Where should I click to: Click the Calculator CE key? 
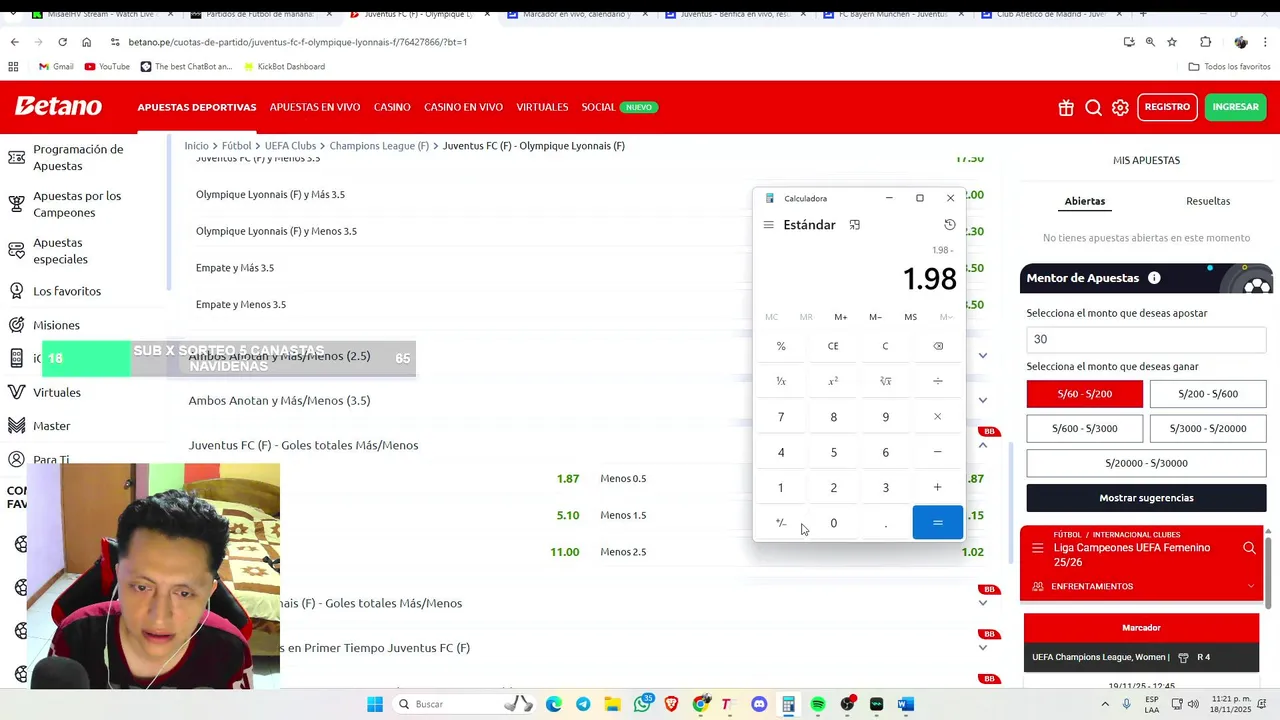[833, 346]
